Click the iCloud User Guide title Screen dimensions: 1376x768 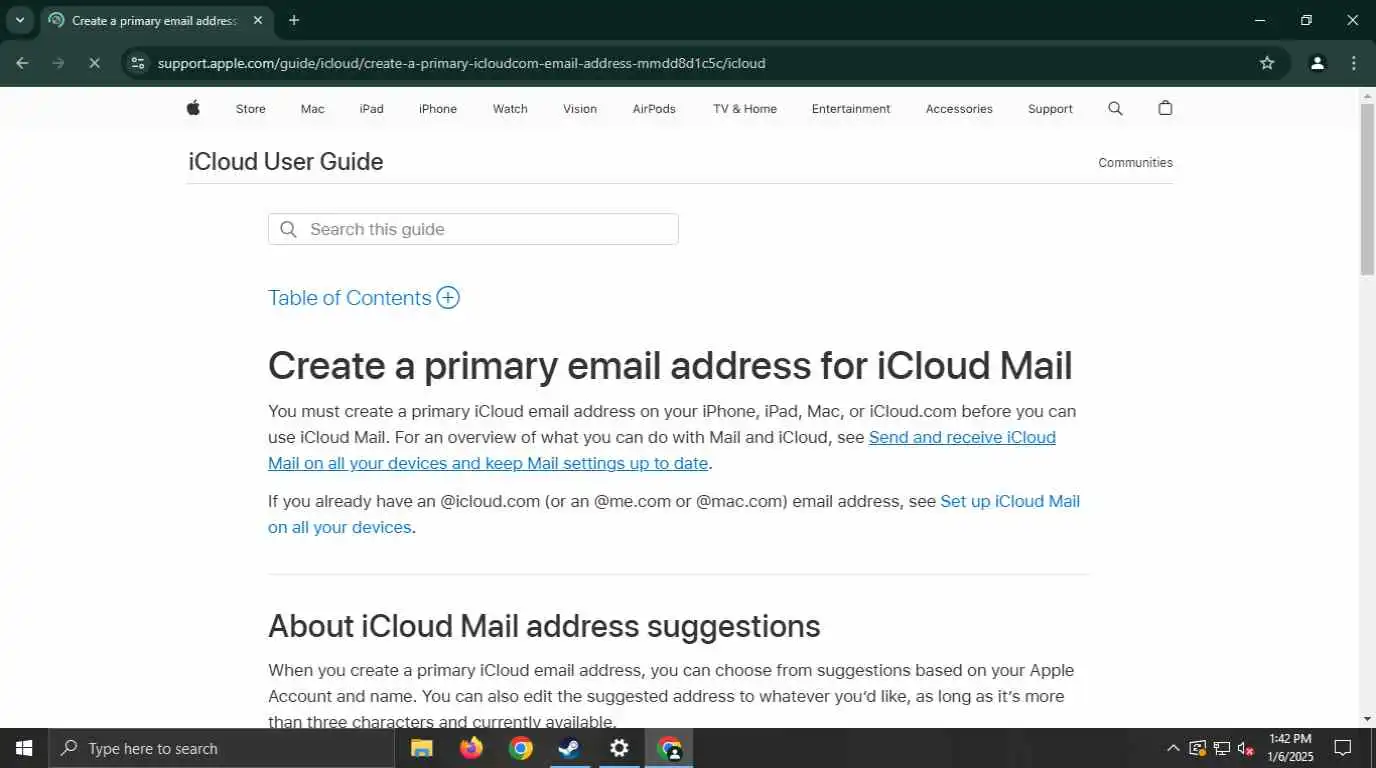point(286,162)
